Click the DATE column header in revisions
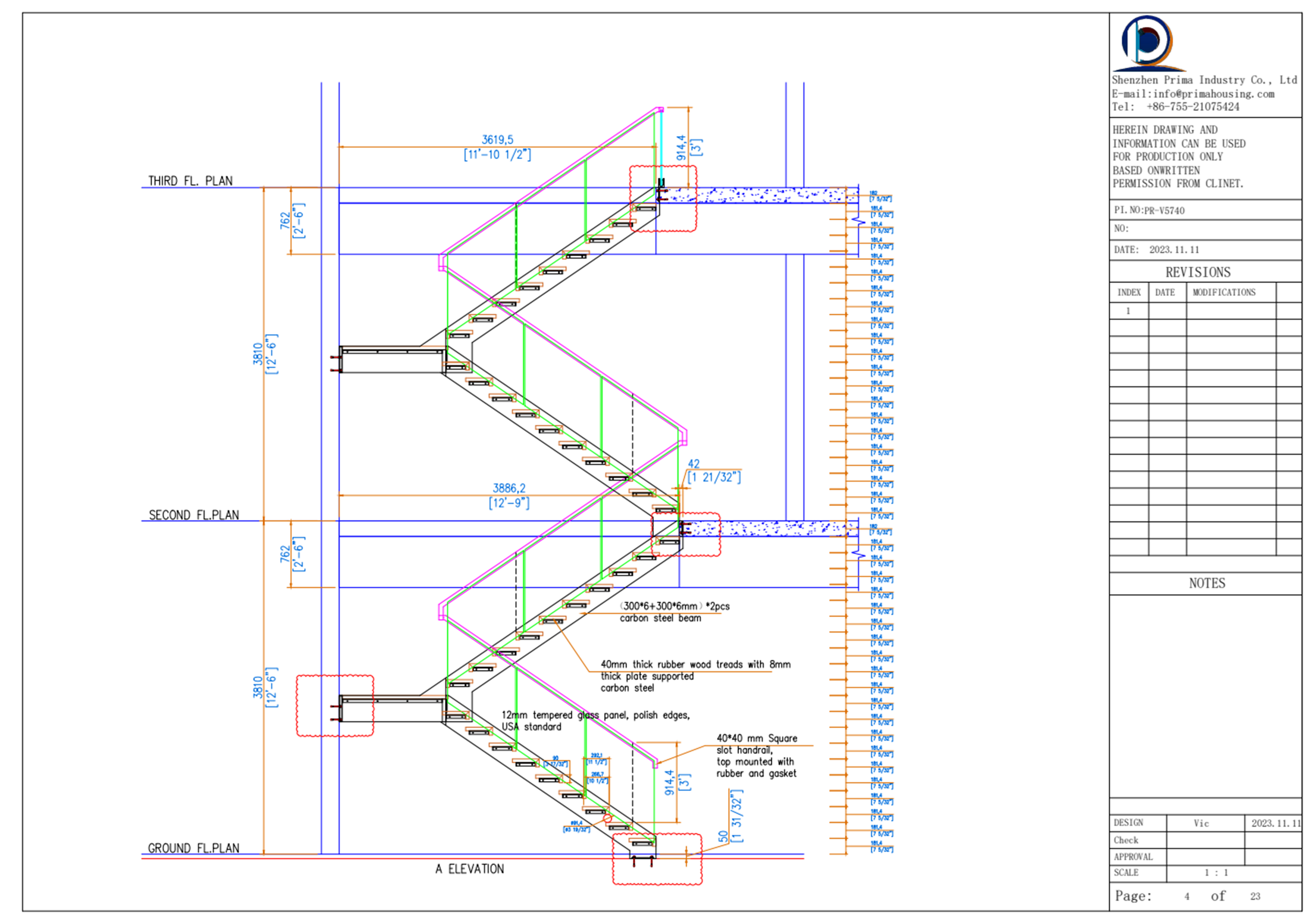 pyautogui.click(x=1165, y=292)
